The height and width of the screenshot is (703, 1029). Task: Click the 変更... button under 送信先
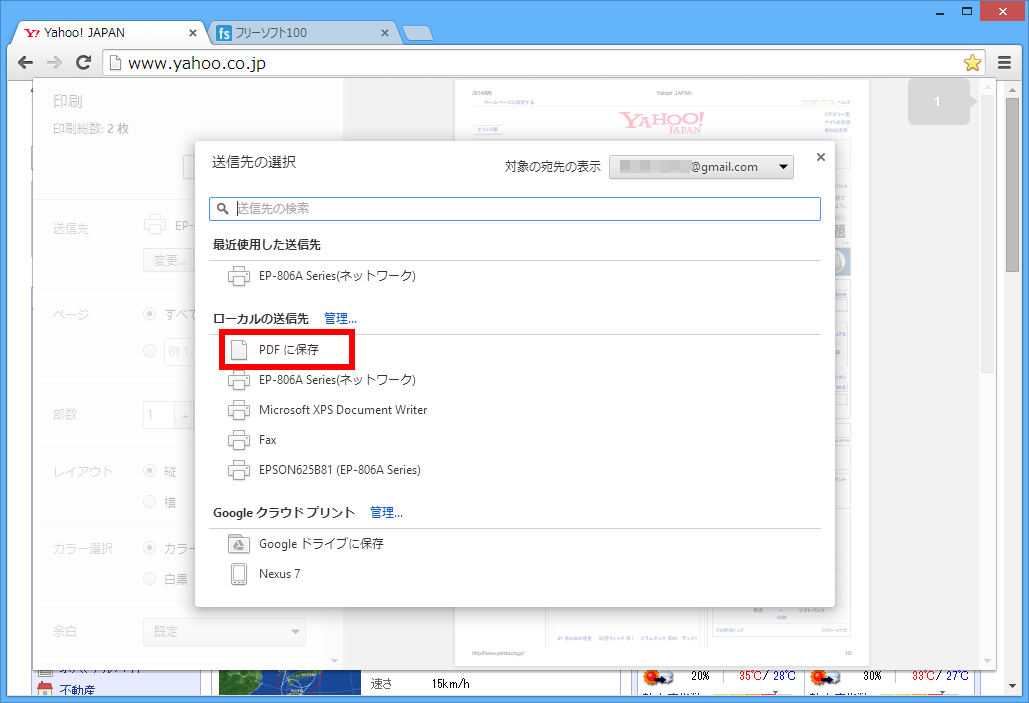(169, 261)
